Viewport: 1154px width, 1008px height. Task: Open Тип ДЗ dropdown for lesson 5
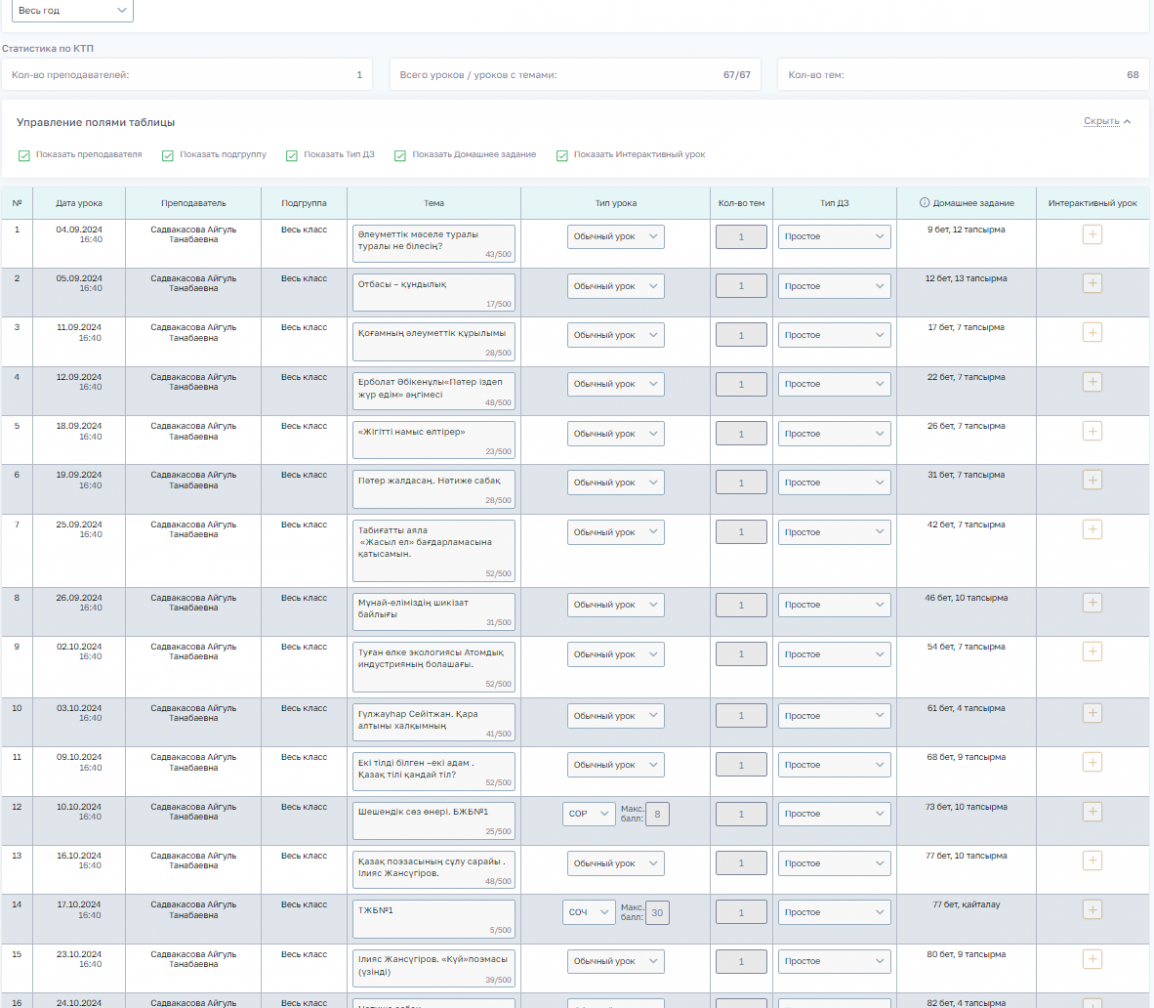pos(834,434)
